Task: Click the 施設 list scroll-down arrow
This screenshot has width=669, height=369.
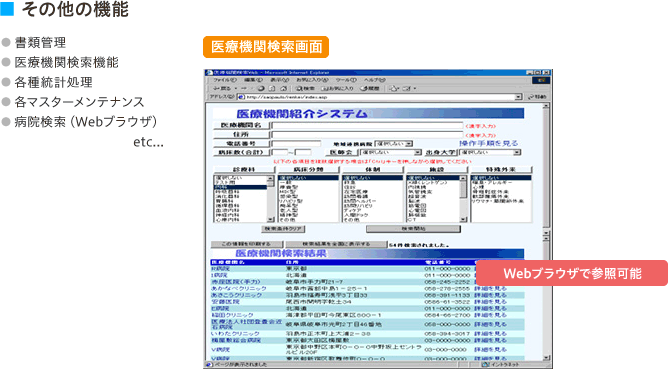Action: click(x=463, y=219)
